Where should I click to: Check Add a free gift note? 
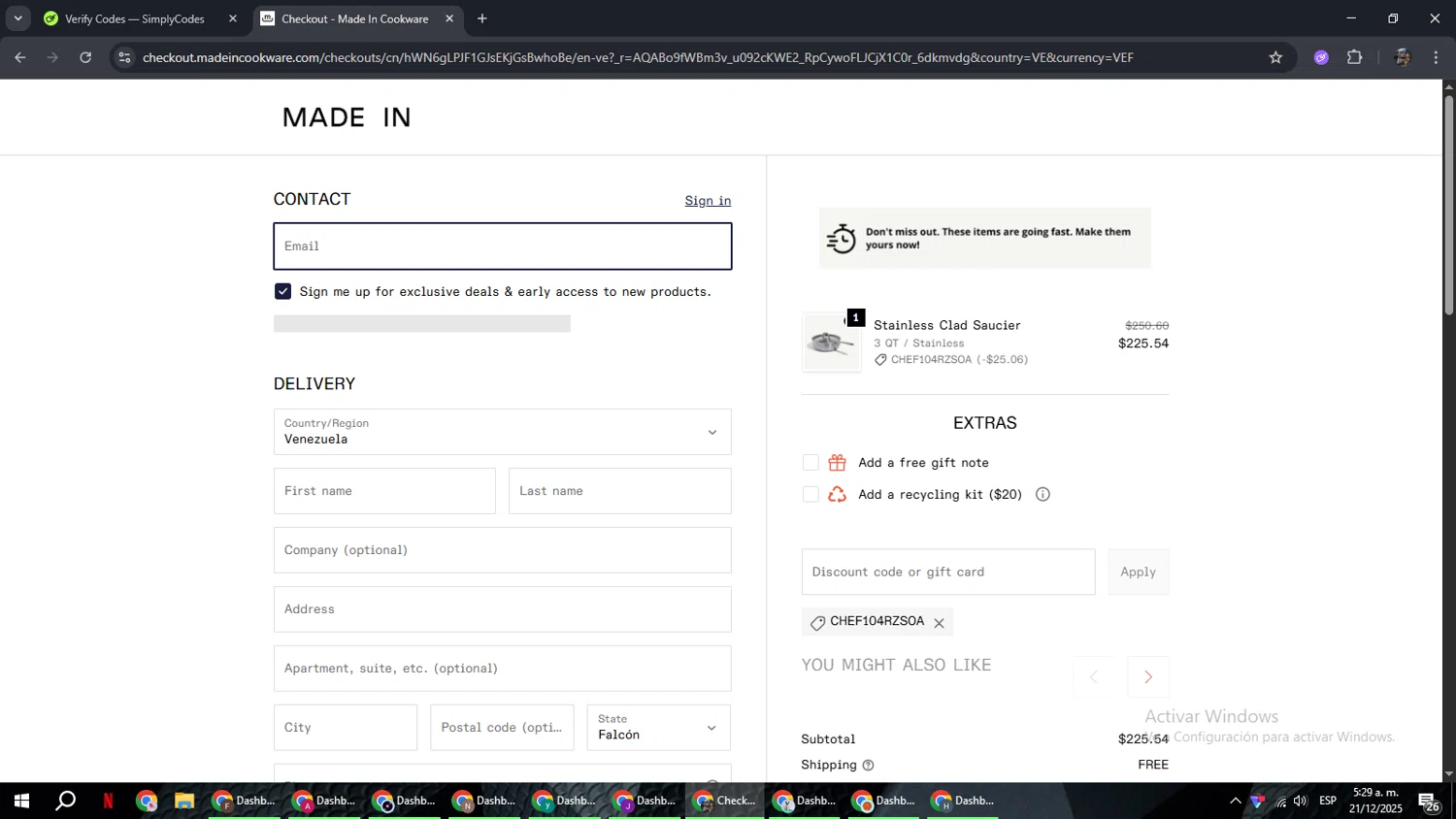[811, 463]
